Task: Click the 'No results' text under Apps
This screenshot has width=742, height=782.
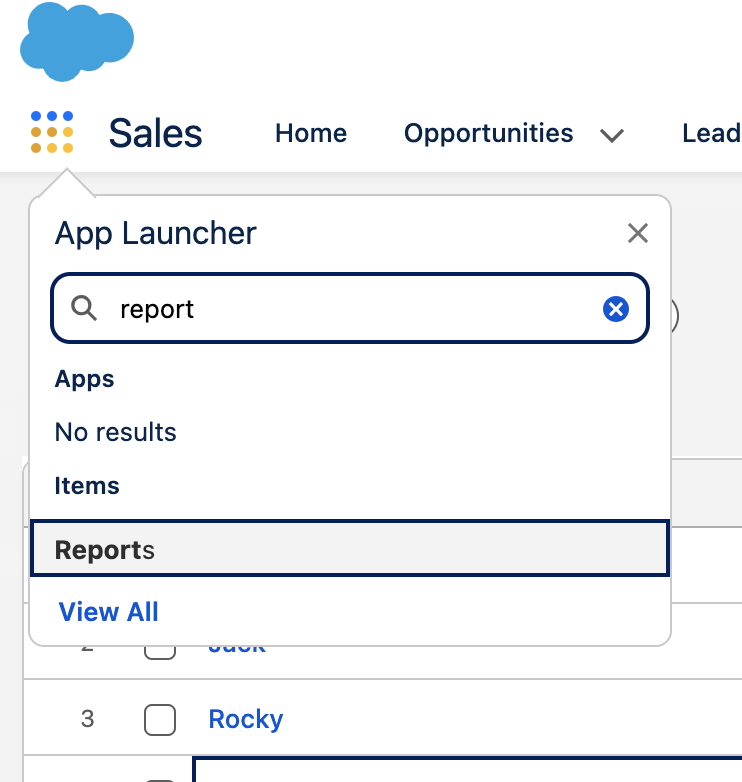Action: point(115,432)
